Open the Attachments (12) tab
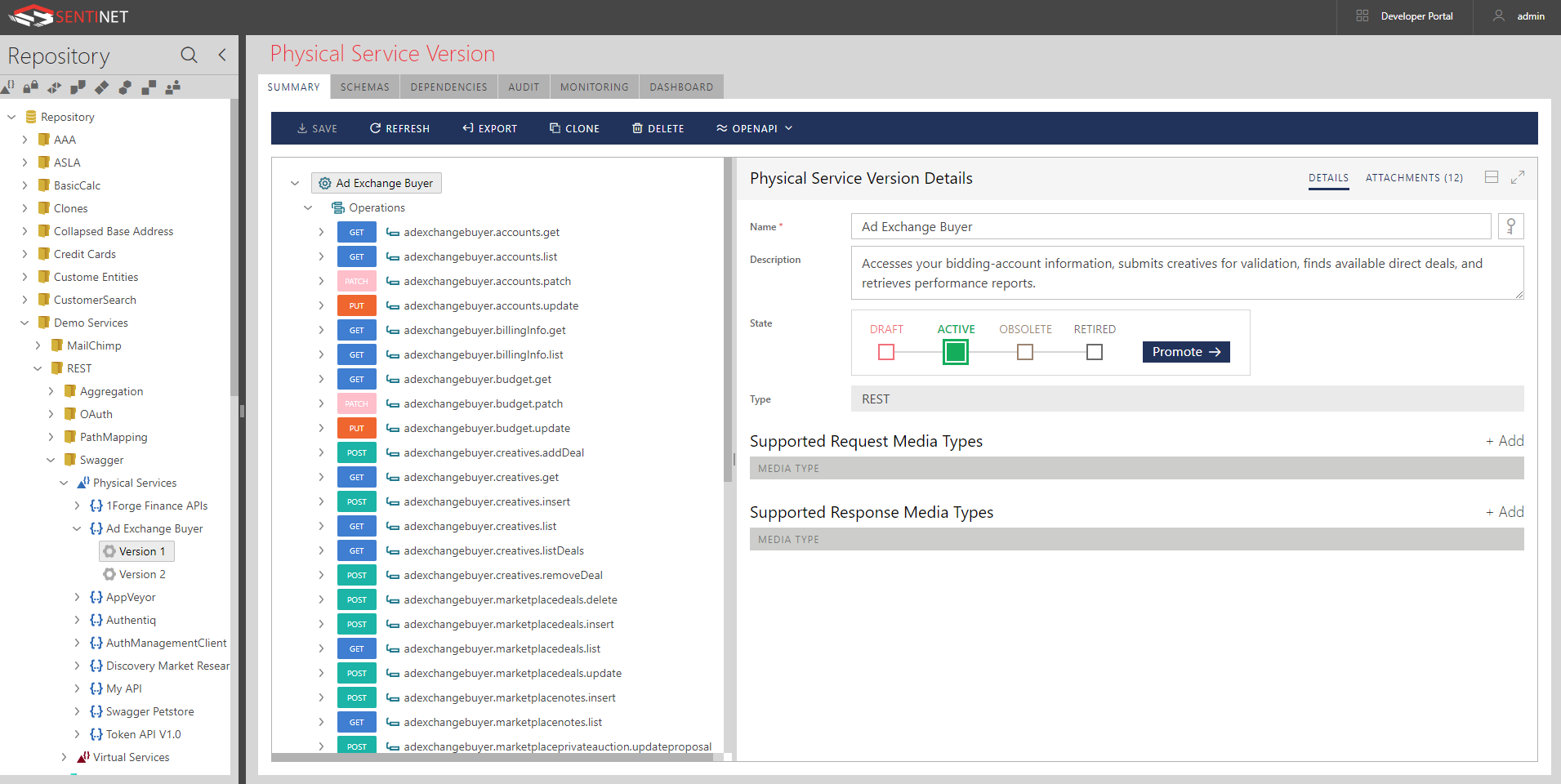 (x=1413, y=177)
